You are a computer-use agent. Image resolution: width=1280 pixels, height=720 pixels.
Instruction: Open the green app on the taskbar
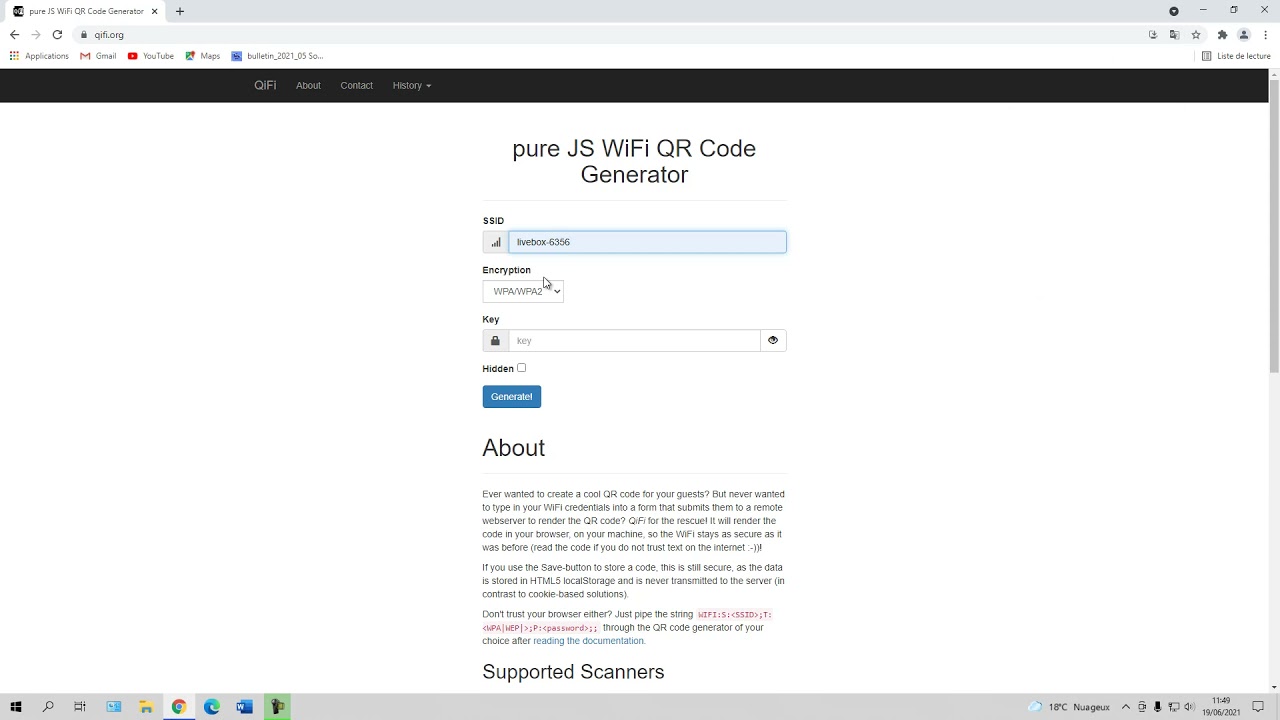click(x=277, y=707)
